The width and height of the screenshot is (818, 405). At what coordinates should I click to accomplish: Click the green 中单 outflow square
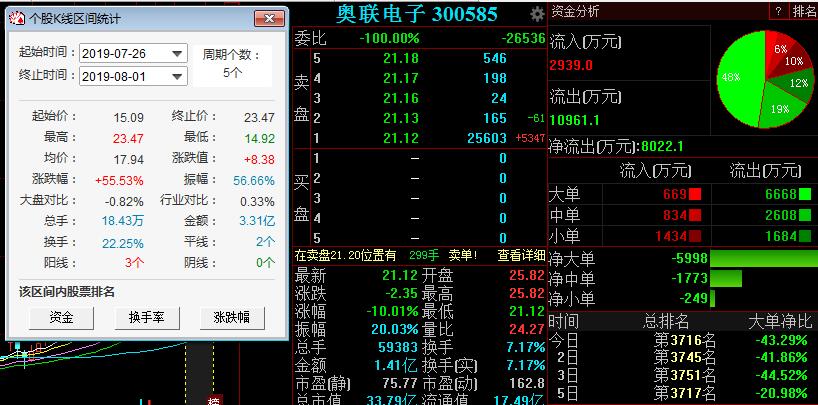click(805, 215)
